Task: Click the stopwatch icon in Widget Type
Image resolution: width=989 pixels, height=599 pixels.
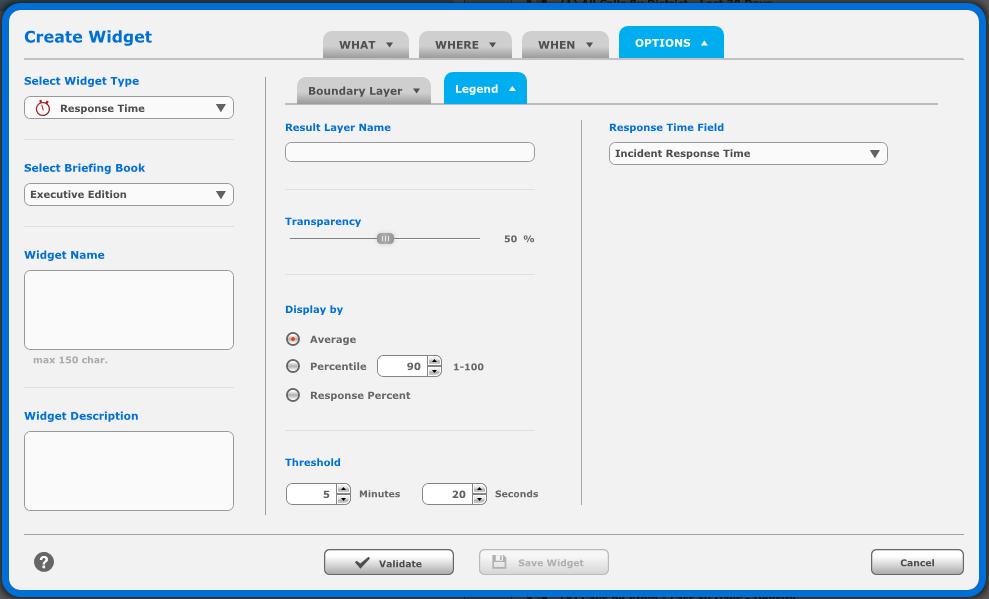Action: [x=43, y=108]
